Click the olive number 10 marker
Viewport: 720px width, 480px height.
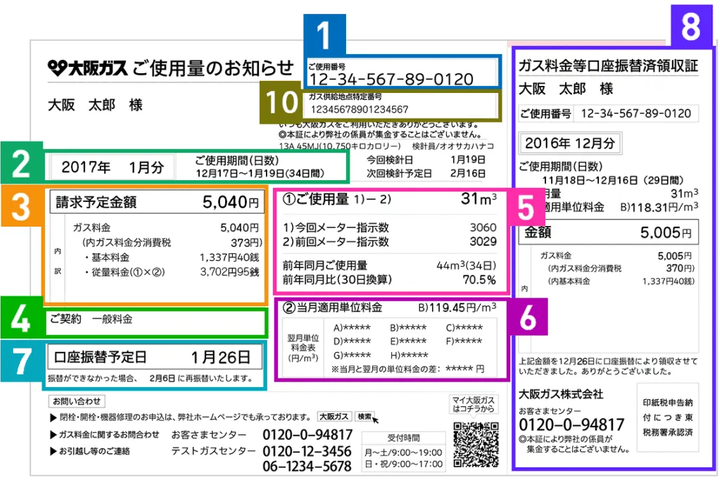tap(281, 102)
